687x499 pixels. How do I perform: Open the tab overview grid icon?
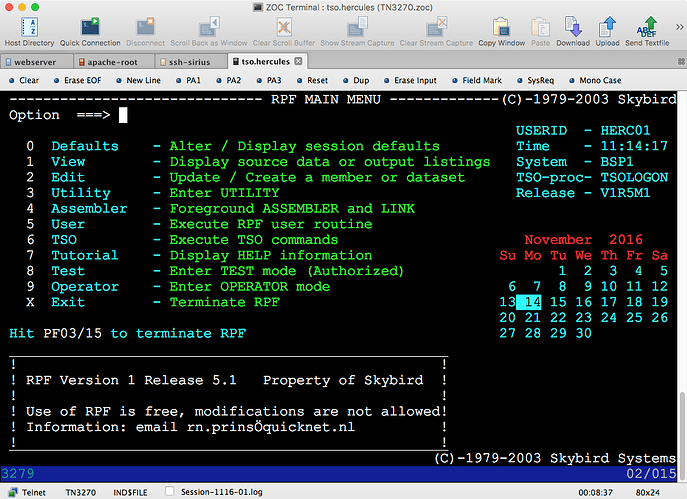(681, 62)
